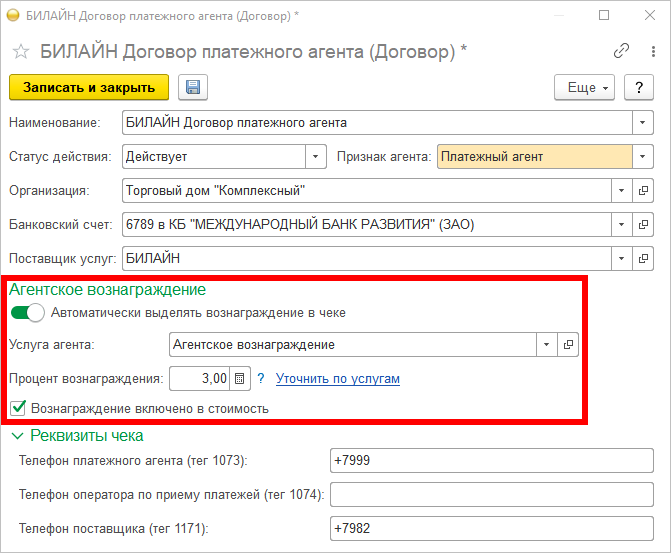This screenshot has height=553, width=671.
Task: Open Услуга агента record with the open-form icon
Action: point(568,345)
